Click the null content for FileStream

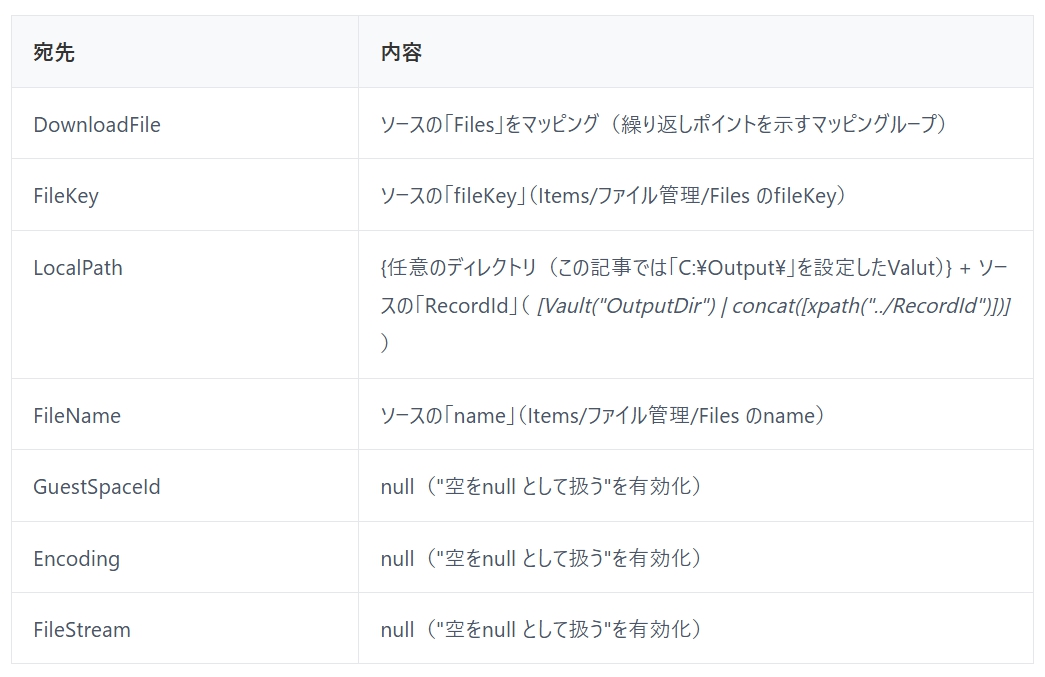pyautogui.click(x=397, y=630)
